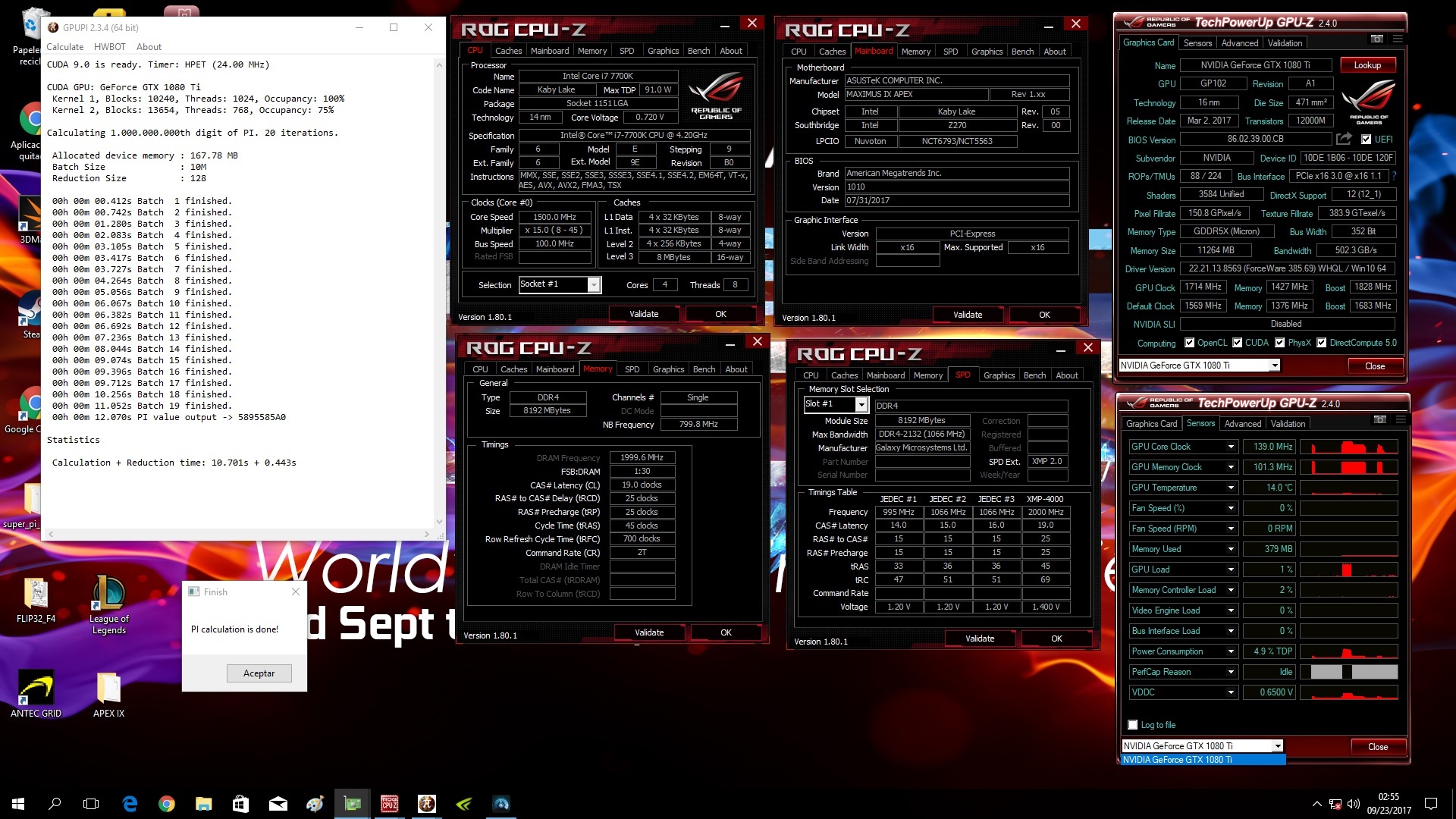Click the system tray volume icon
Viewport: 1456px width, 819px height.
click(x=1354, y=804)
